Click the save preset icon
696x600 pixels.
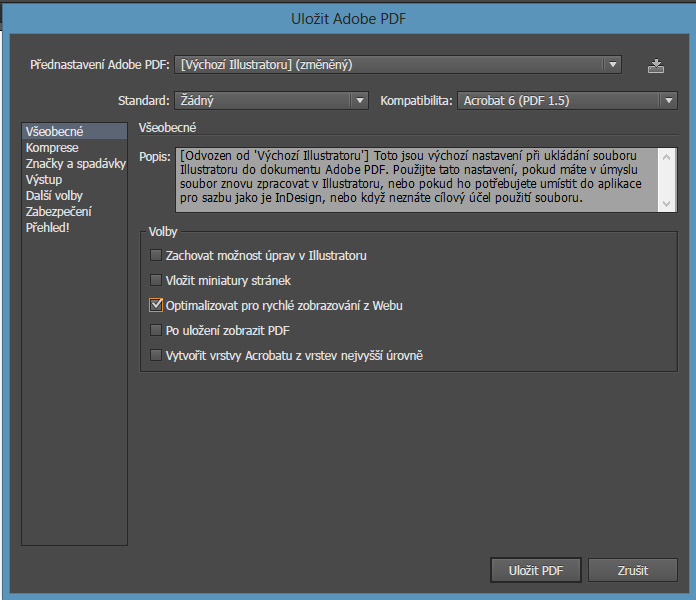(x=656, y=66)
